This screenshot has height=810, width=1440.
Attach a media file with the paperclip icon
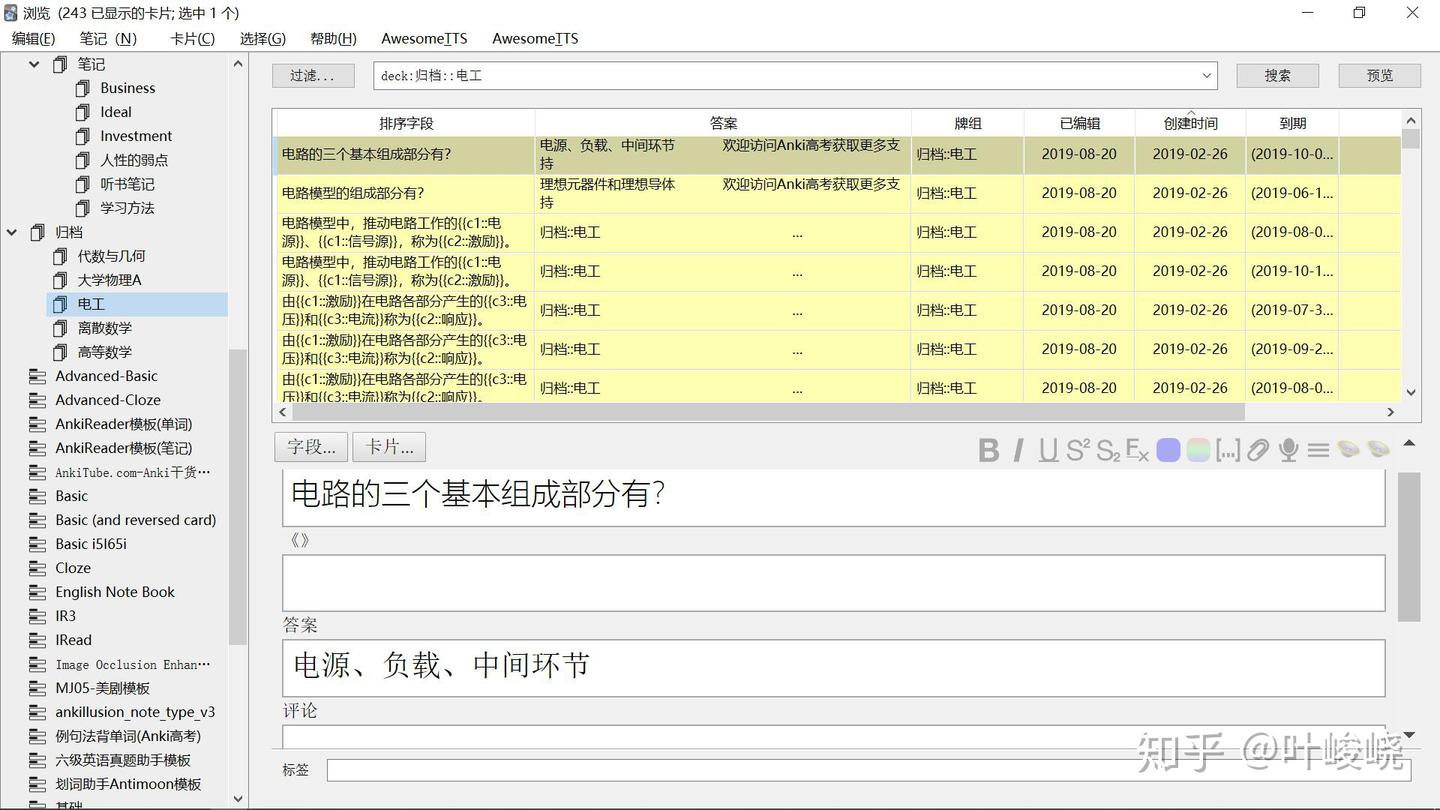coord(1258,450)
